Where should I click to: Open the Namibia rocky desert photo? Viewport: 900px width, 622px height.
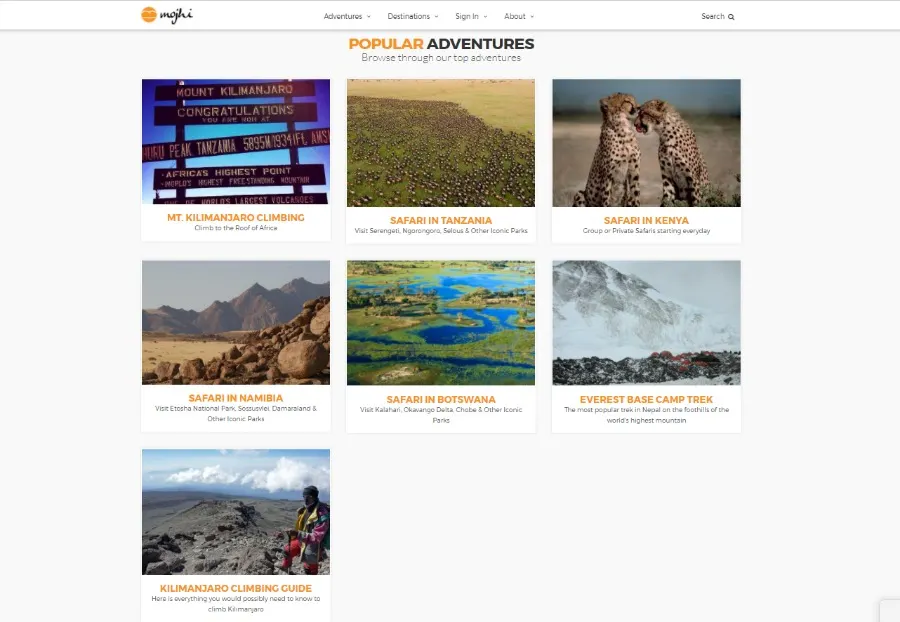tap(236, 322)
